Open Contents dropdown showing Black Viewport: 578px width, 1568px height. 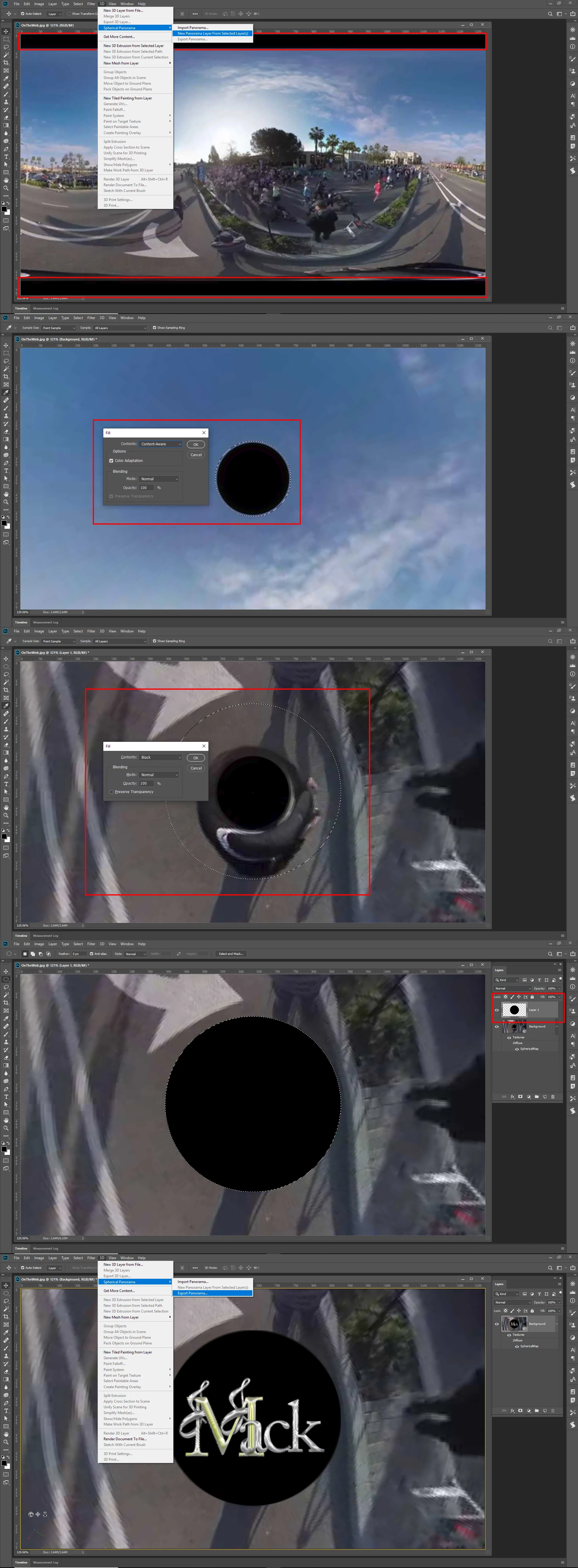[161, 757]
